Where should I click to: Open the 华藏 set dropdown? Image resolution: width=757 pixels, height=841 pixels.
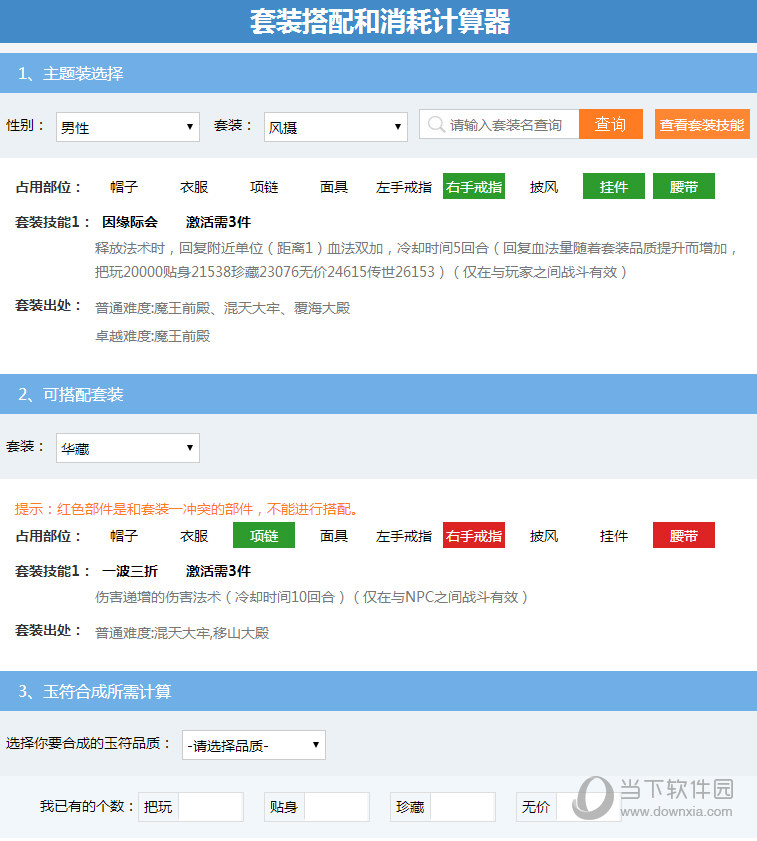(x=127, y=448)
